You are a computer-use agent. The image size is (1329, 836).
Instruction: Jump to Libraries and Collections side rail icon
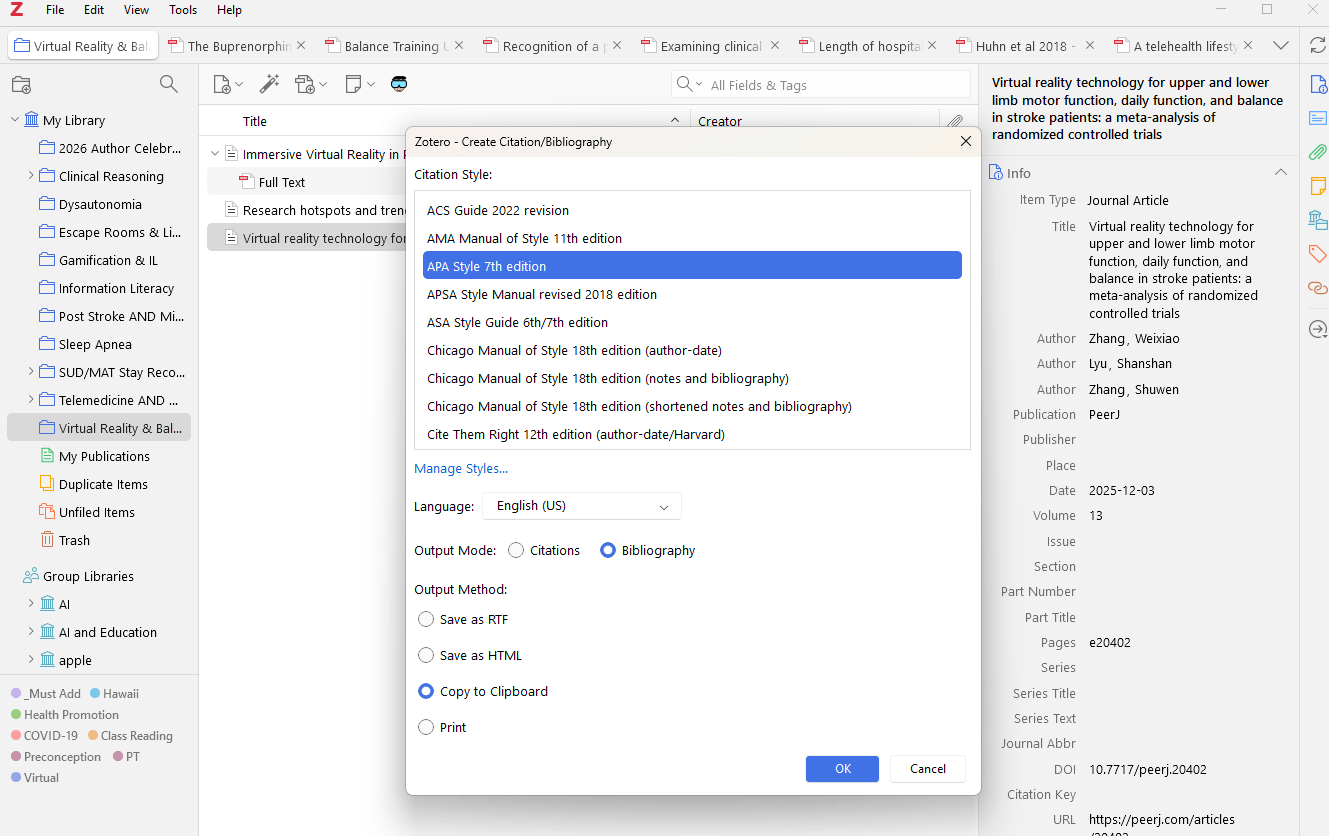click(1317, 220)
